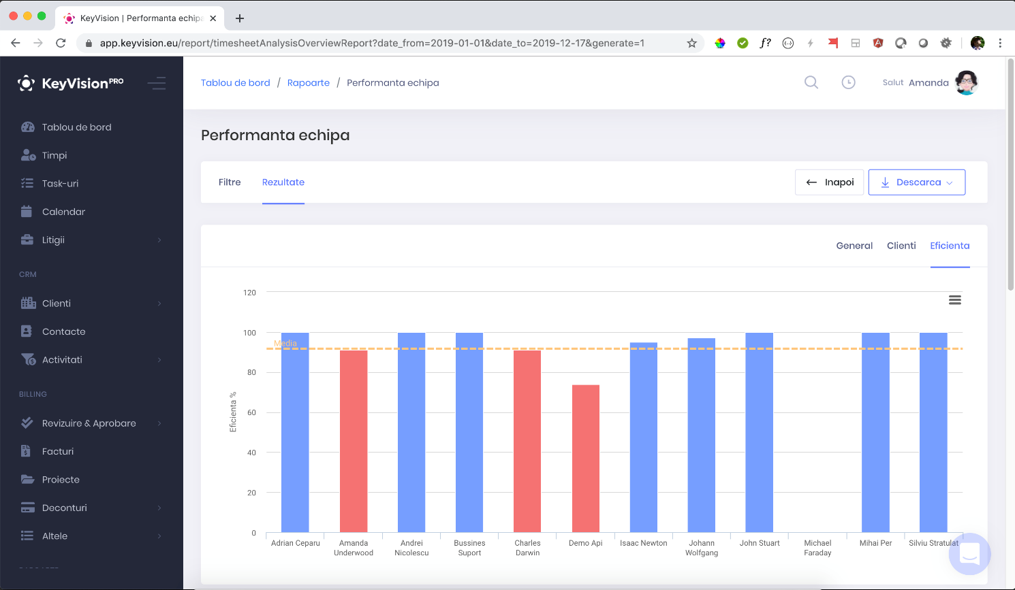This screenshot has width=1015, height=590.
Task: Select the Rezultate tab
Action: pyautogui.click(x=283, y=182)
